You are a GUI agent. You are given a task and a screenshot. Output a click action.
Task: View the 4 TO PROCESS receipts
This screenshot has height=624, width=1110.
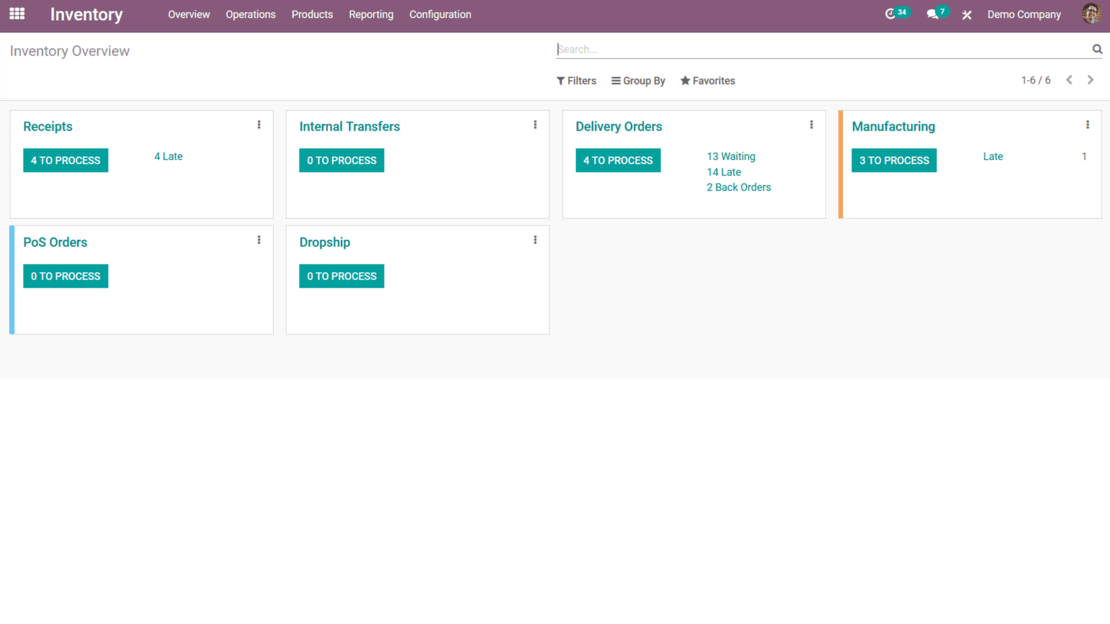pos(65,160)
